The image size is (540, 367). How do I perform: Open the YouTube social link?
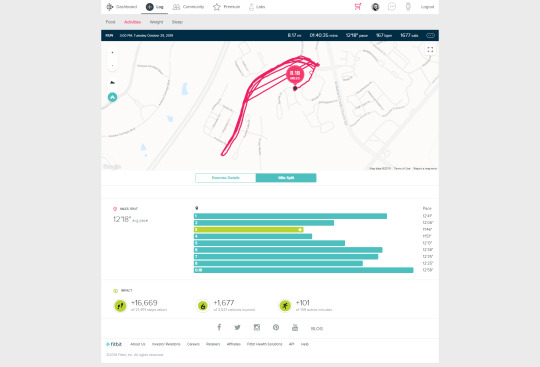coord(295,327)
